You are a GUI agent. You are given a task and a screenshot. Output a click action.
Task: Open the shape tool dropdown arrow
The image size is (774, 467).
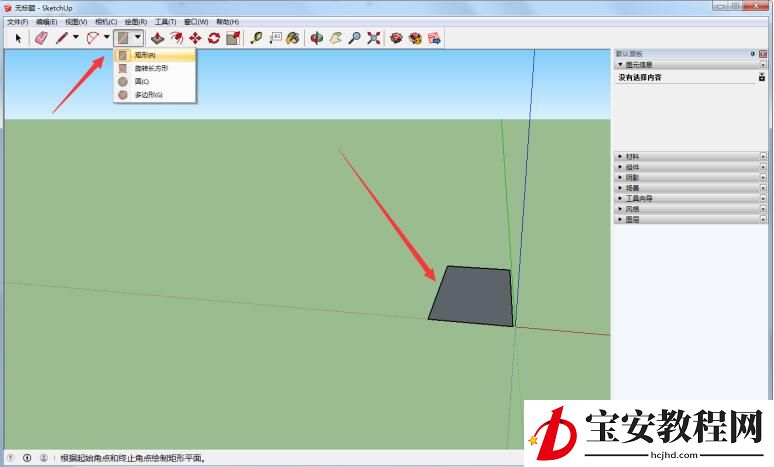[x=138, y=37]
